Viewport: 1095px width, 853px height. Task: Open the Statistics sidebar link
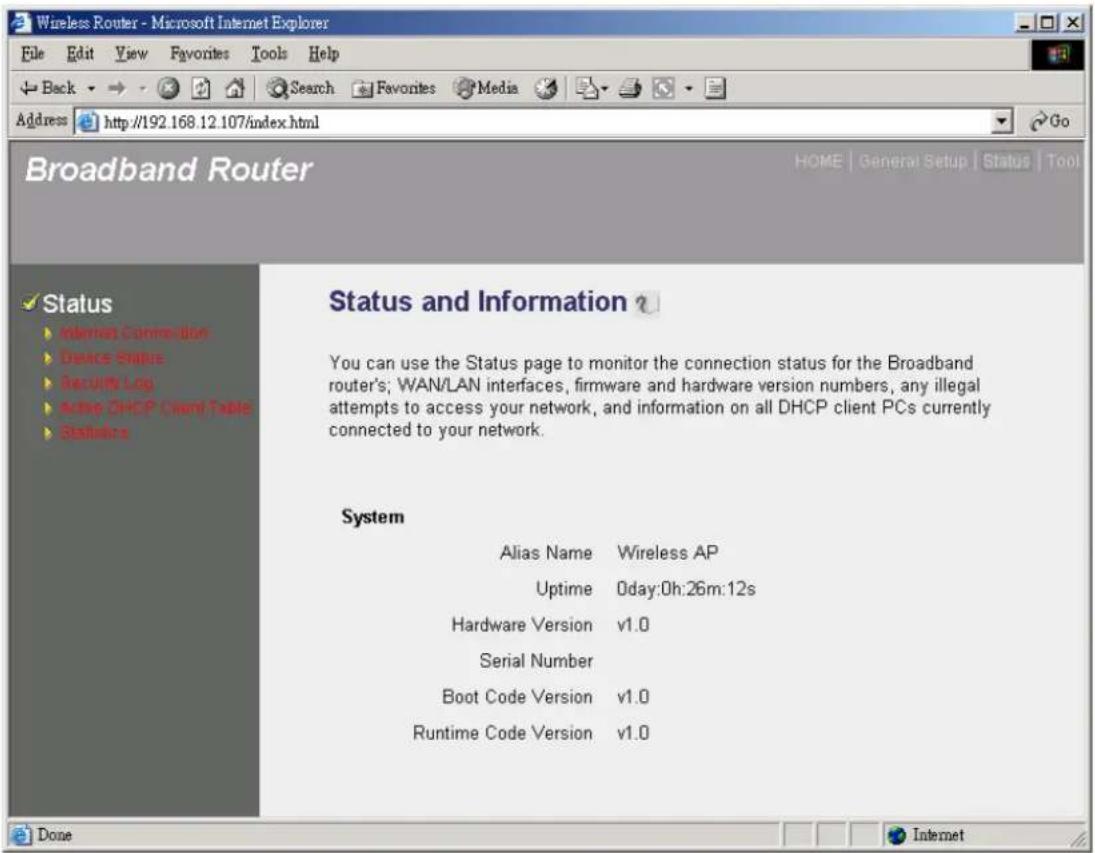94,434
